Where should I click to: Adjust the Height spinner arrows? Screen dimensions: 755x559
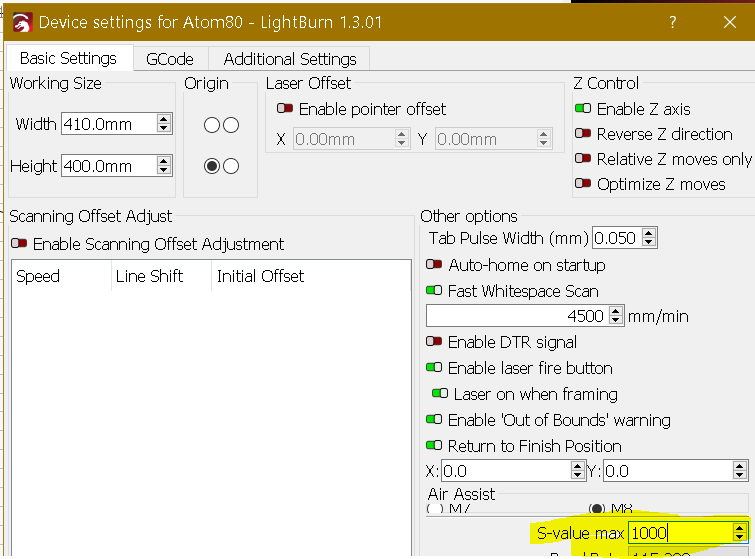pos(164,166)
